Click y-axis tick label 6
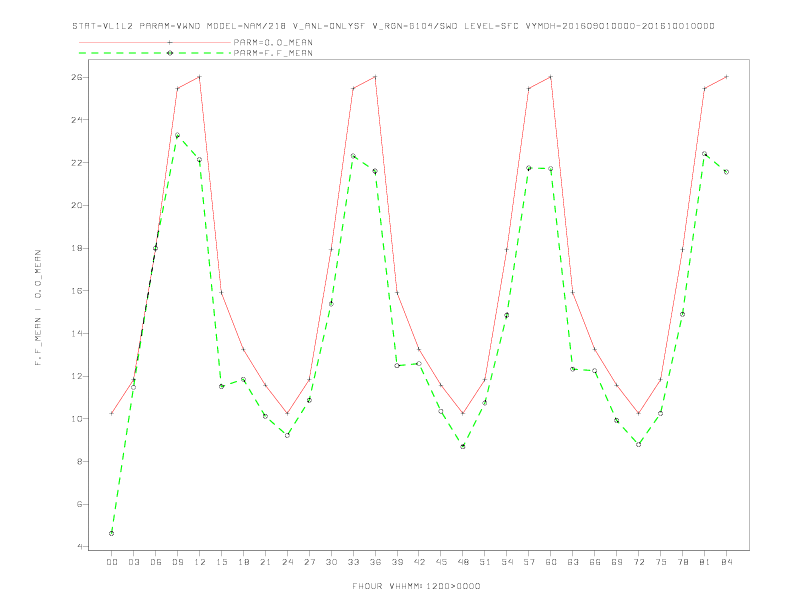792x612 pixels. (79, 504)
